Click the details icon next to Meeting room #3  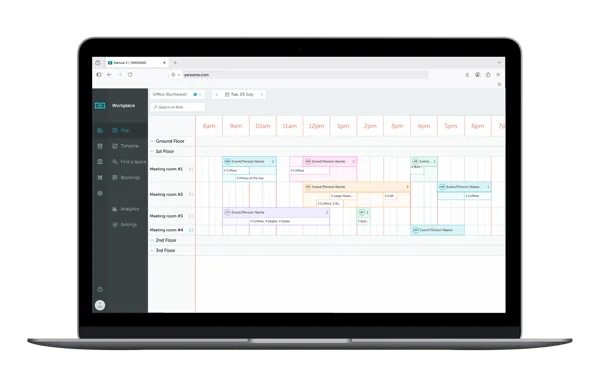(191, 216)
